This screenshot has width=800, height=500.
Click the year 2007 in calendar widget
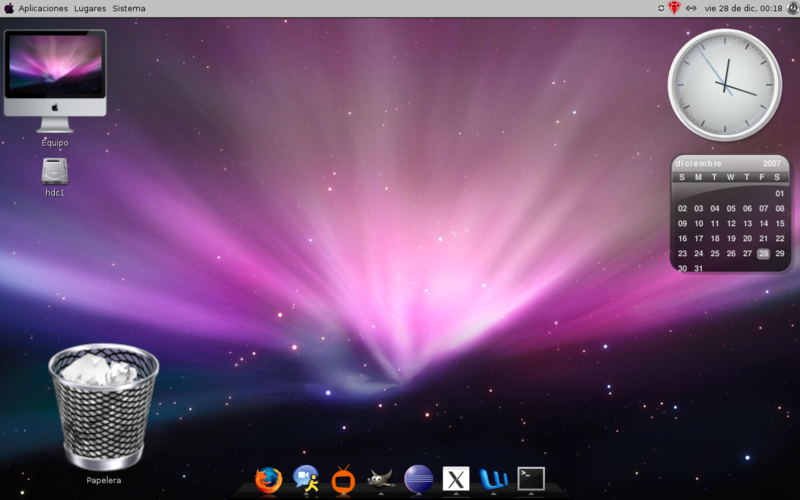[x=771, y=163]
